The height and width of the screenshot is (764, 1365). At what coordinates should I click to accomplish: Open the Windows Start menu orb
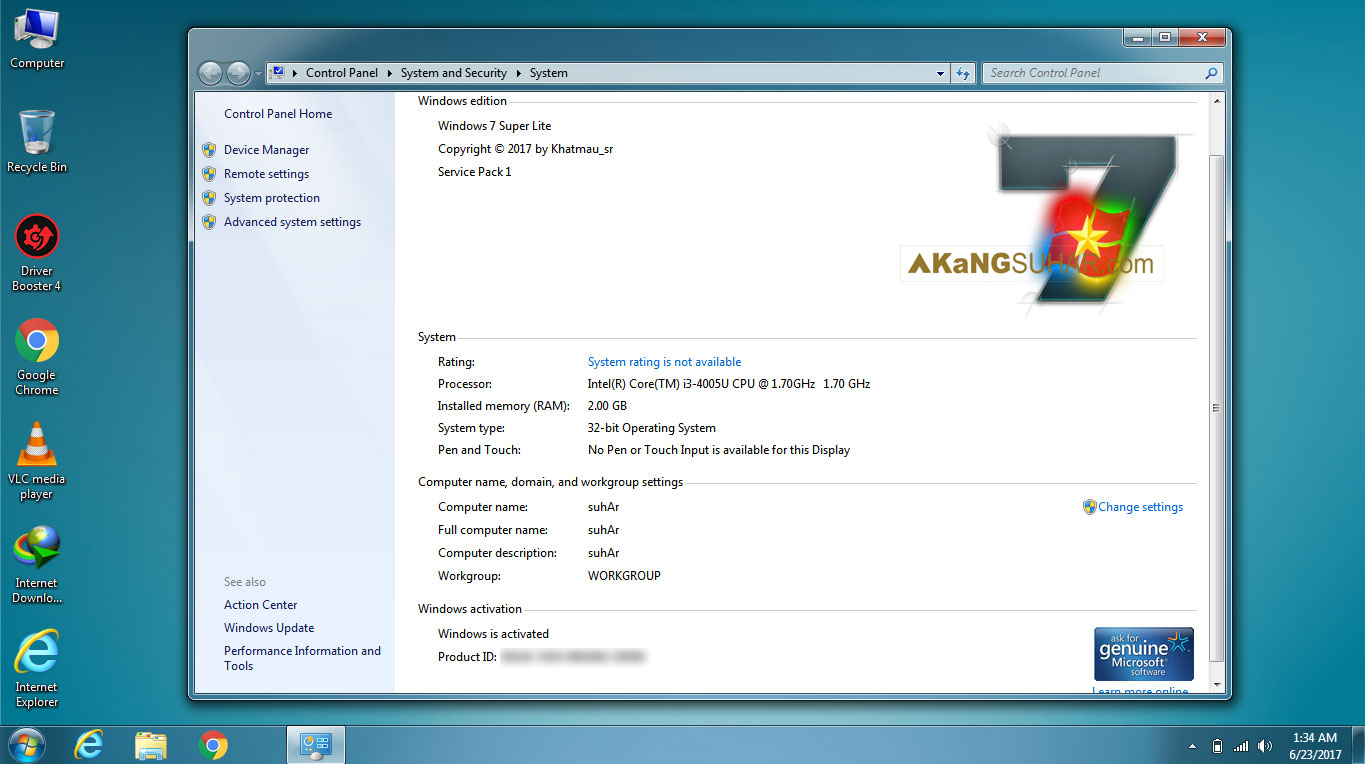tap(26, 745)
